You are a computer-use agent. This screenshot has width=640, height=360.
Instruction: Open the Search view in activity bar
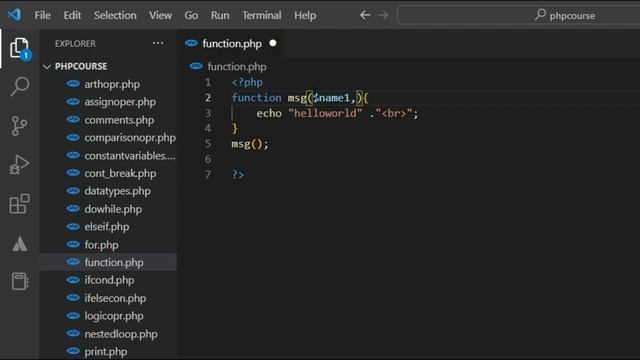(19, 87)
